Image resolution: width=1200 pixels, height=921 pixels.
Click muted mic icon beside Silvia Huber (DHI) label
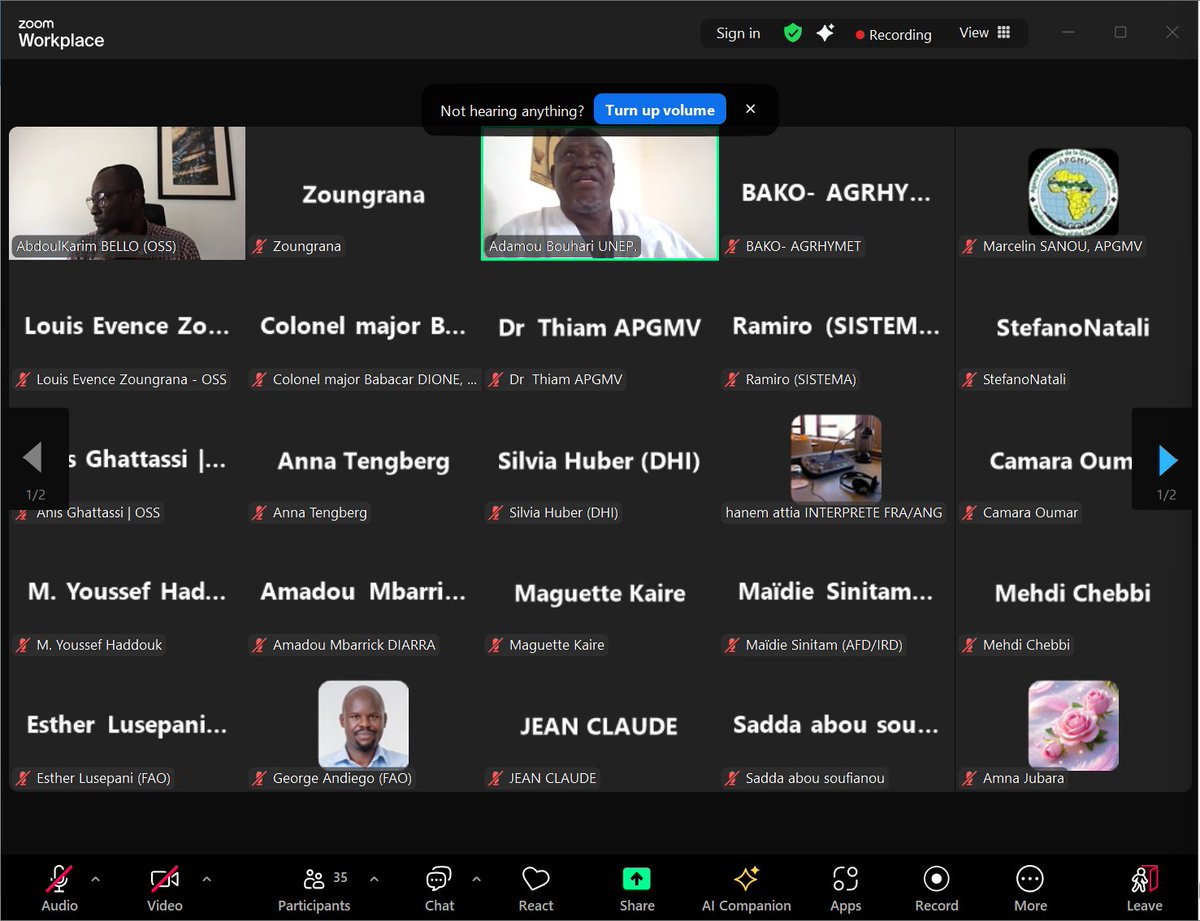pos(496,512)
